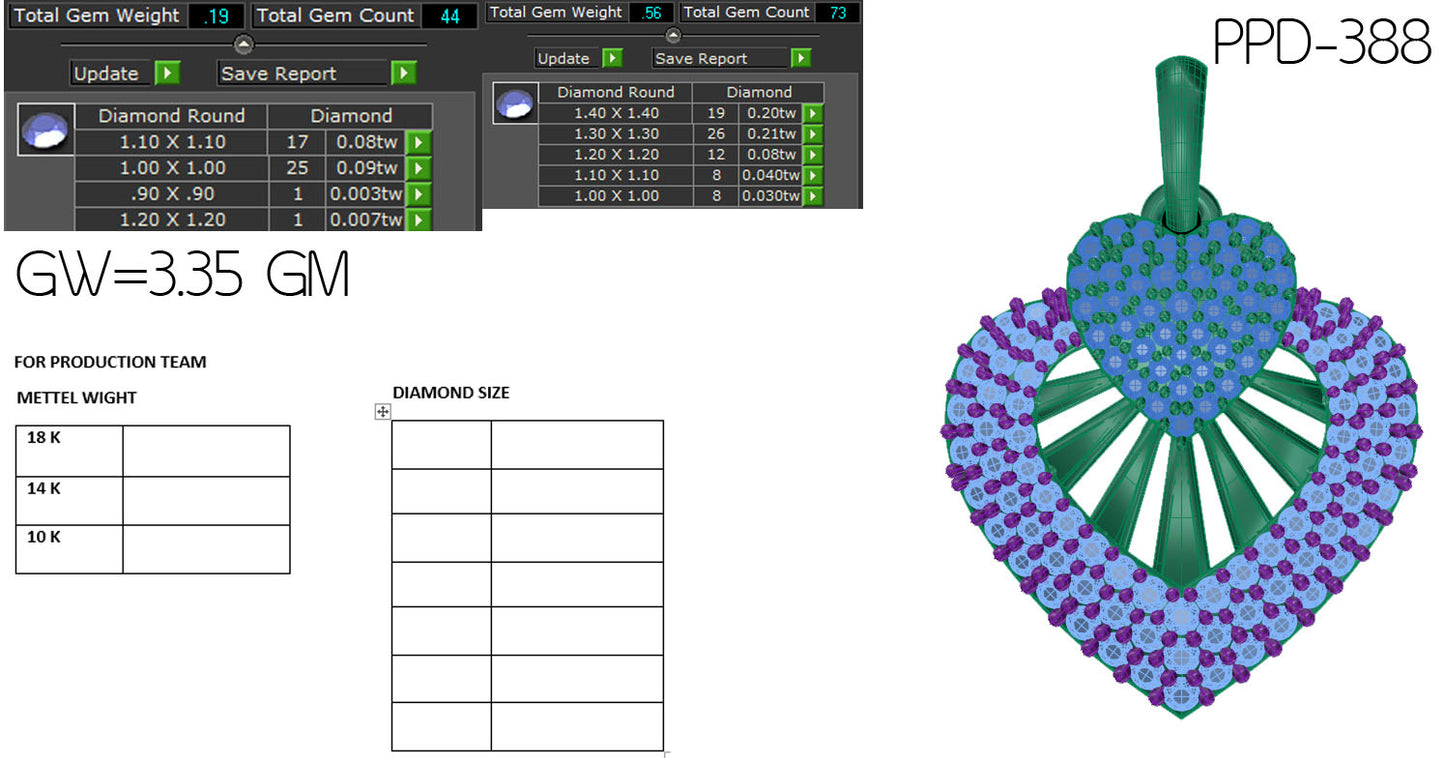Viewport: 1445px width, 763px height.
Task: Click the green arrow icon on the left Update button
Action: tap(166, 72)
